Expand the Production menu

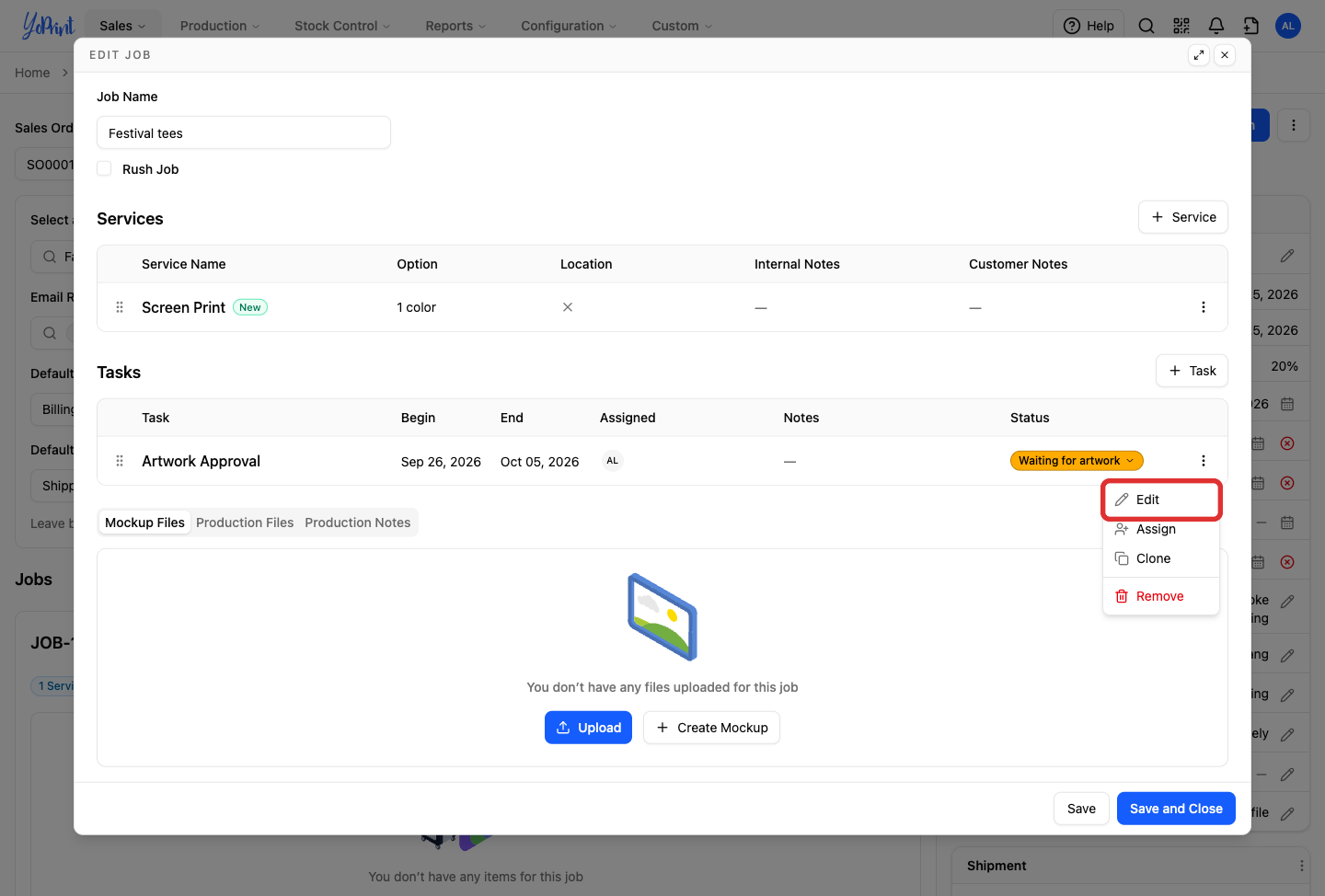220,26
